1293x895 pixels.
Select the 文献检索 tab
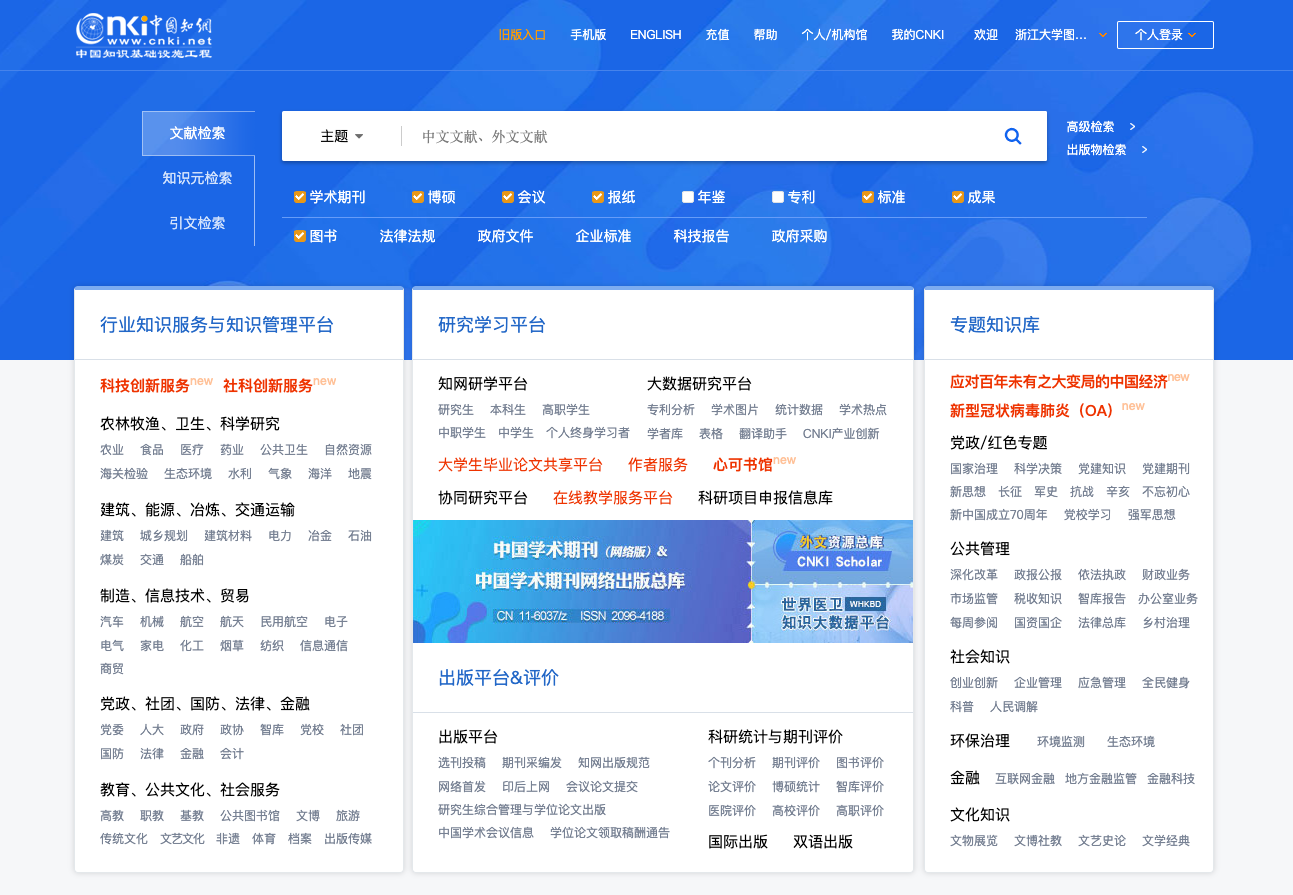coord(198,133)
